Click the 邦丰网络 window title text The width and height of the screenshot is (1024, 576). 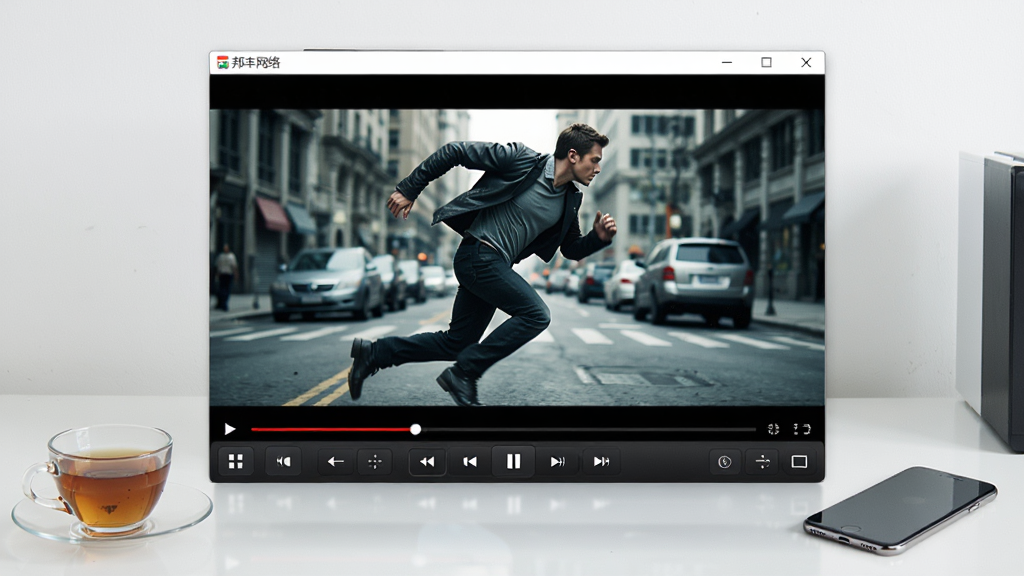[x=256, y=62]
